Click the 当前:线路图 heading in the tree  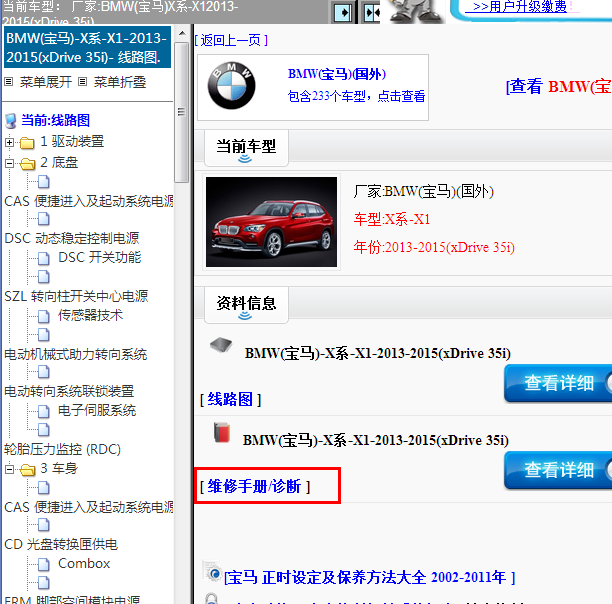(x=55, y=120)
